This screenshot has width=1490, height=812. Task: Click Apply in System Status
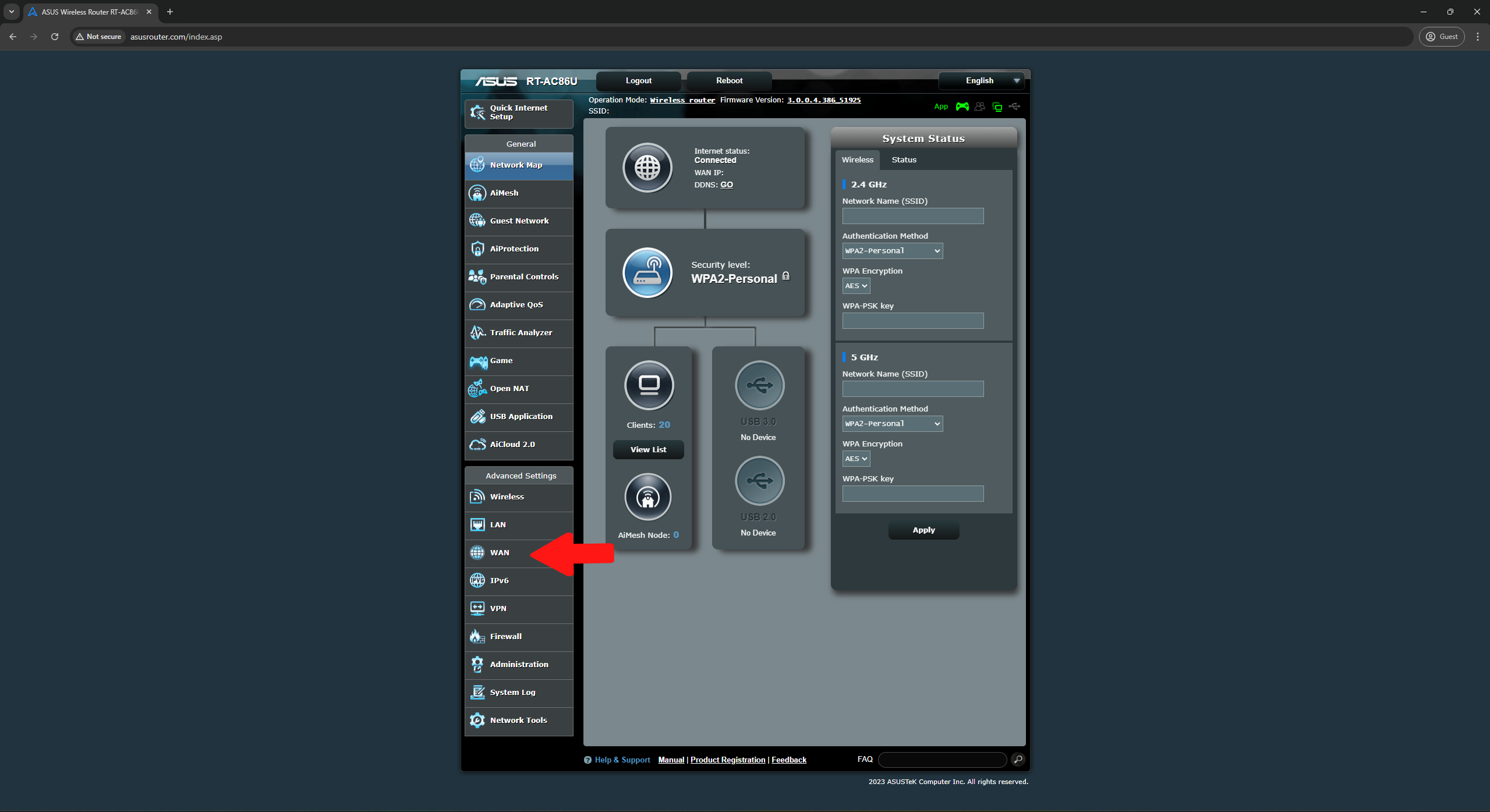(x=923, y=530)
